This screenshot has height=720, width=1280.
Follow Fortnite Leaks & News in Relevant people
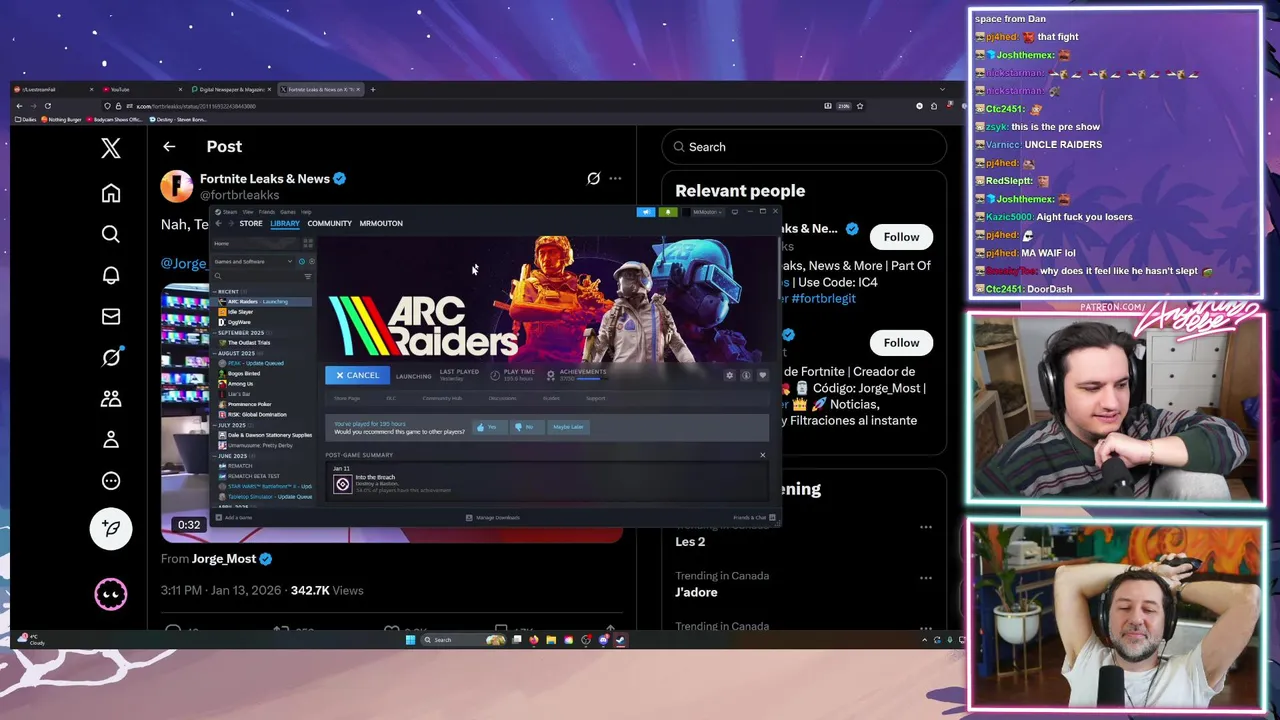tap(901, 237)
